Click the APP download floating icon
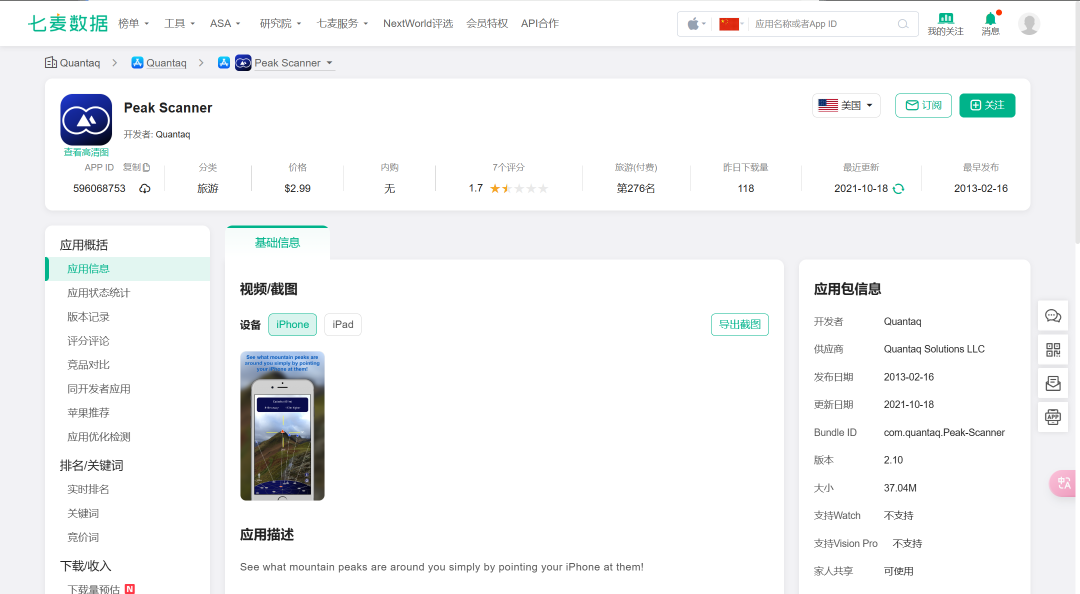Screen dimensions: 1080x594 pos(1053,417)
